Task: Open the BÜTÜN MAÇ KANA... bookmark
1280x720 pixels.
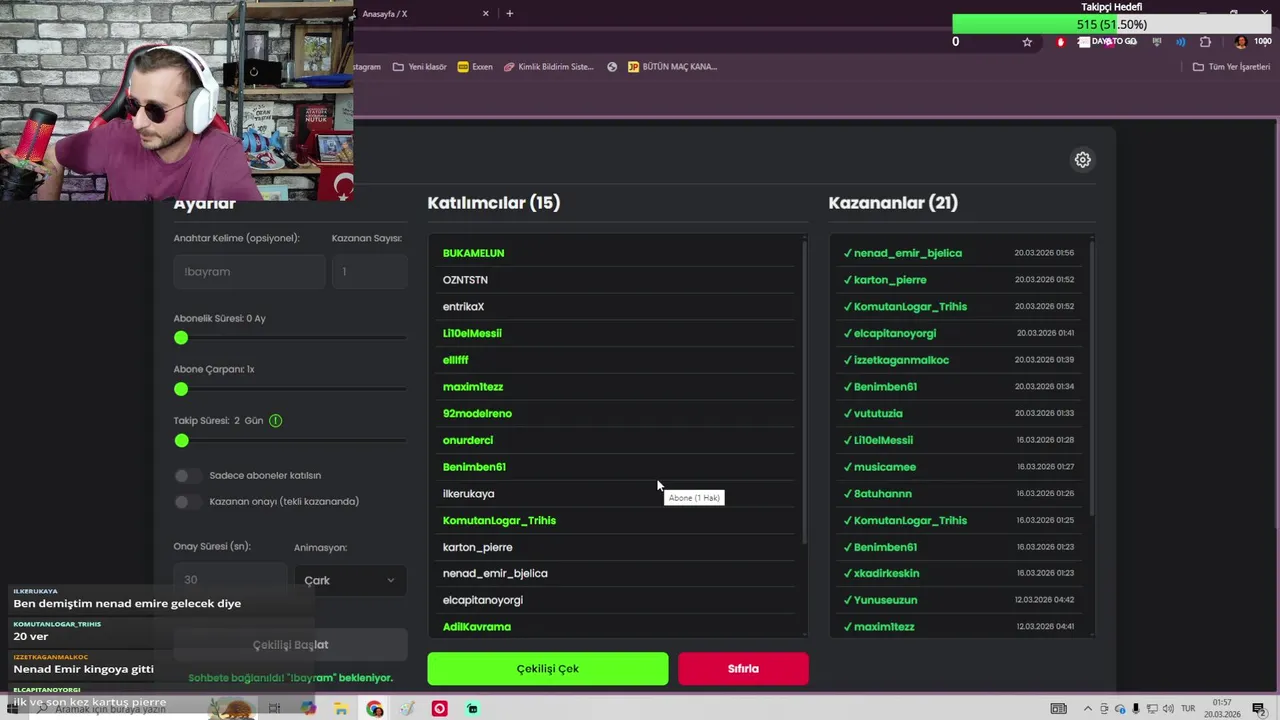Action: point(672,67)
